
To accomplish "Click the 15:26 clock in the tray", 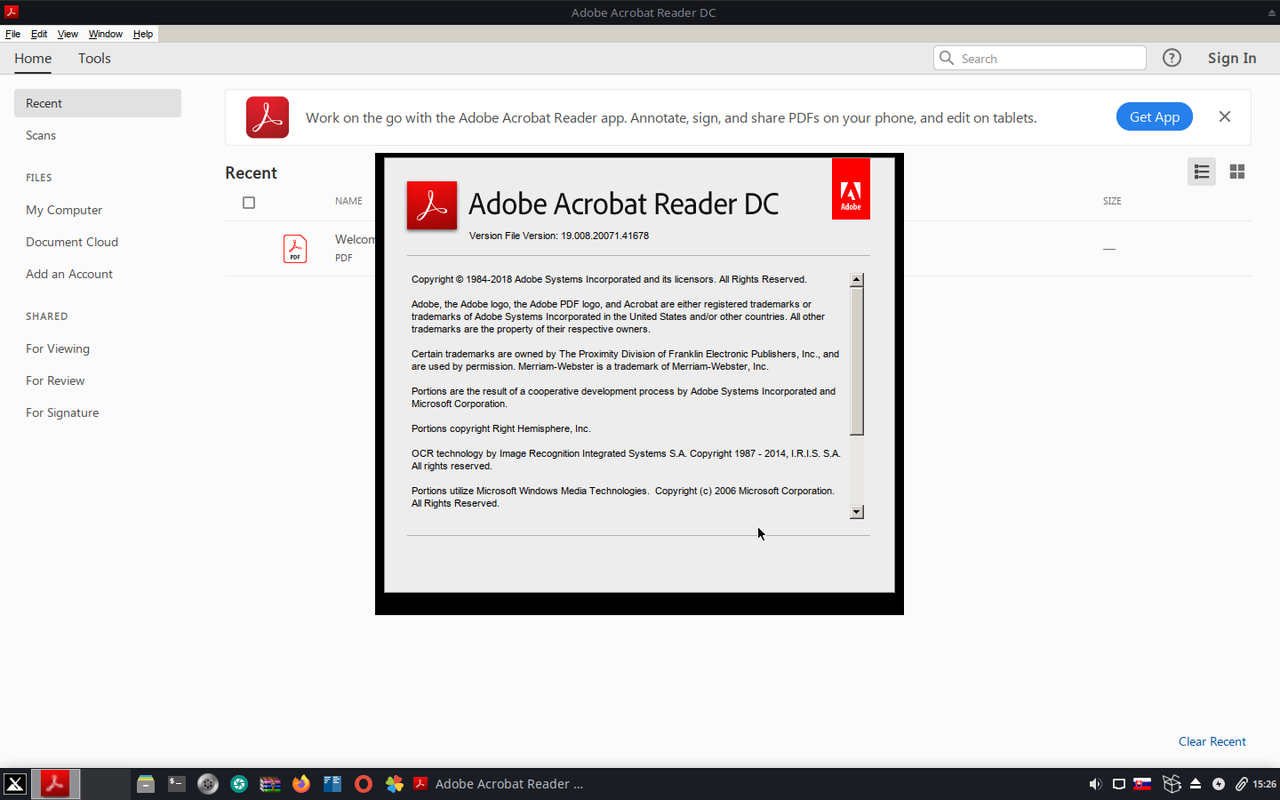I will (1266, 784).
